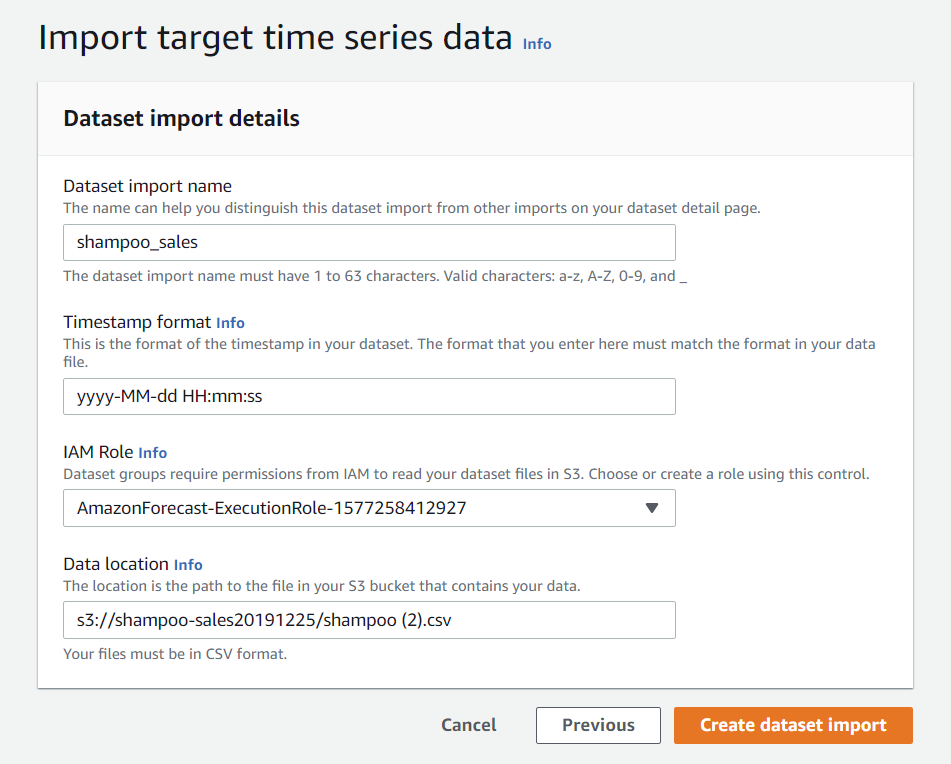Click the Data location label text
This screenshot has width=951, height=764.
(x=116, y=564)
